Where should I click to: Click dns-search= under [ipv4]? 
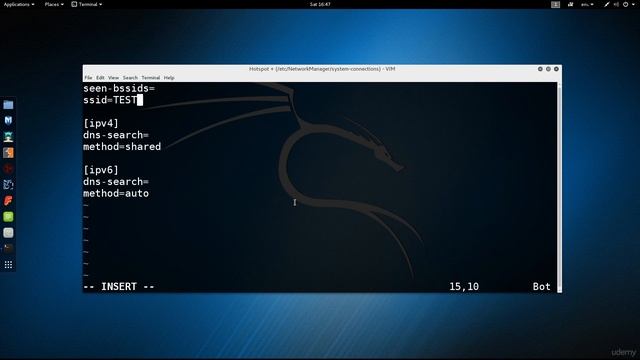coord(116,135)
